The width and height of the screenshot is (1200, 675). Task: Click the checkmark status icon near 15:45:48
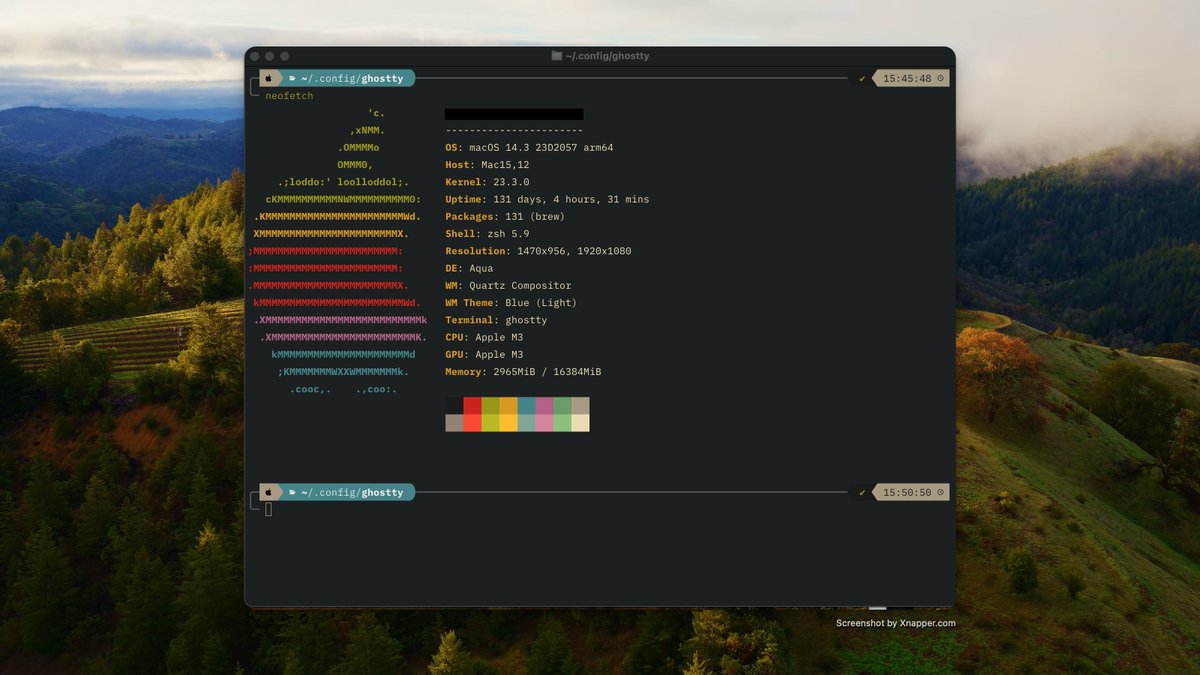pos(862,78)
